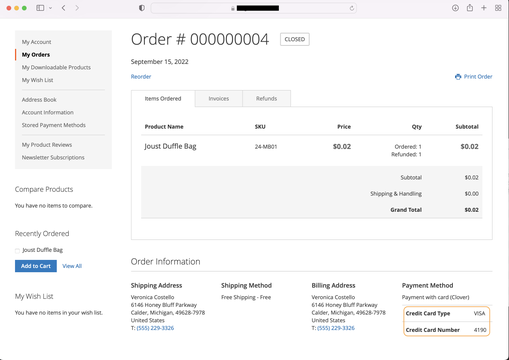Click the Reorder link
The width and height of the screenshot is (509, 360).
141,77
